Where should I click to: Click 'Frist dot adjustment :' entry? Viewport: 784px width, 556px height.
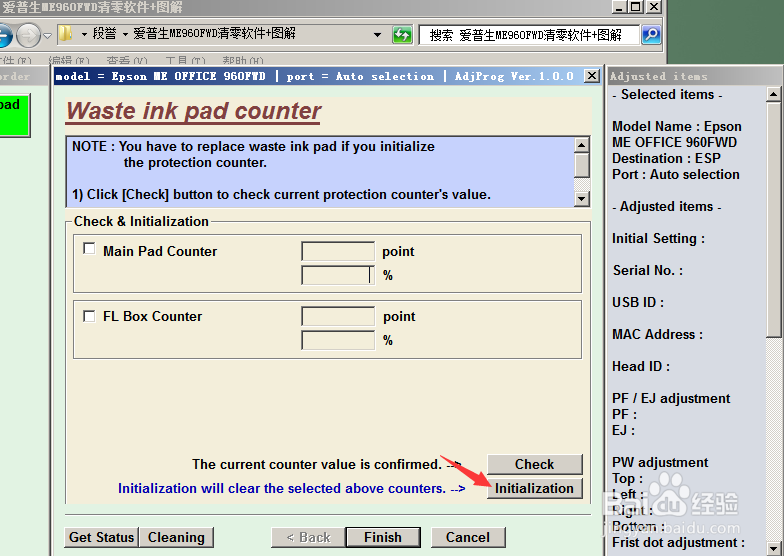click(678, 542)
